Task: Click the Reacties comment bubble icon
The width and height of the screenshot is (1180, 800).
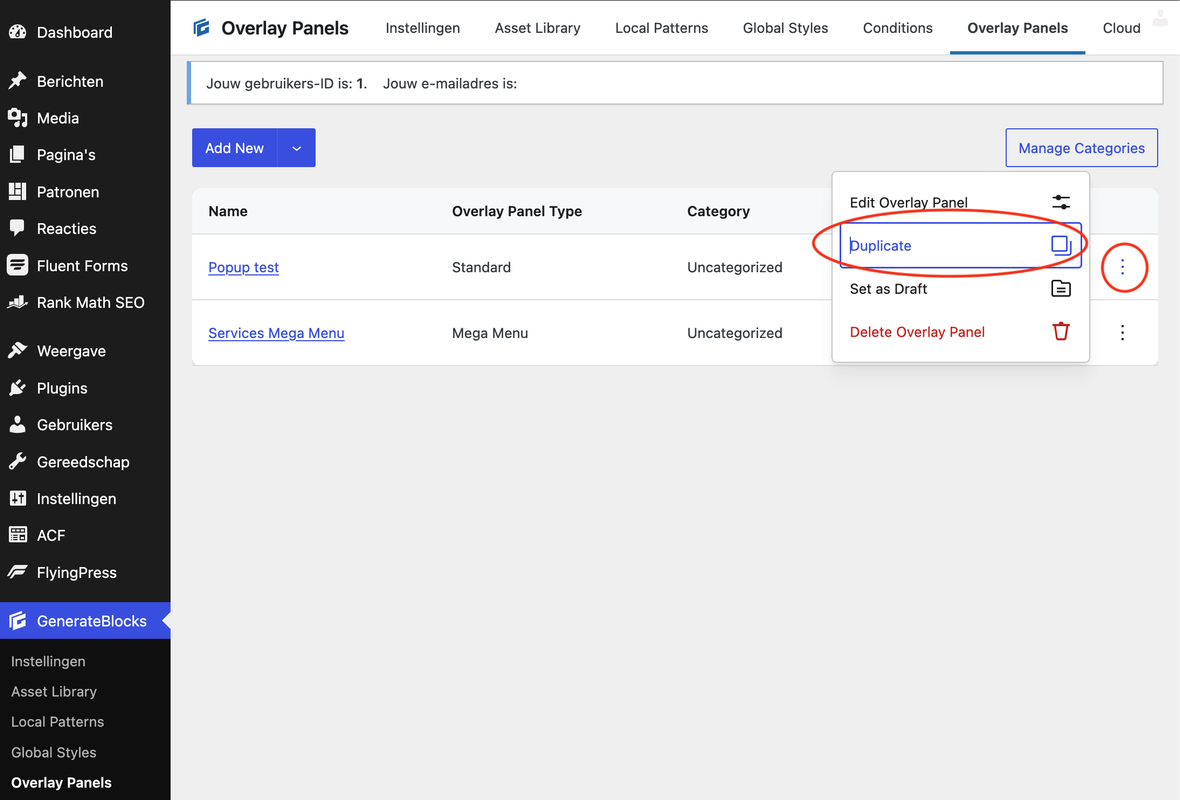Action: click(17, 228)
